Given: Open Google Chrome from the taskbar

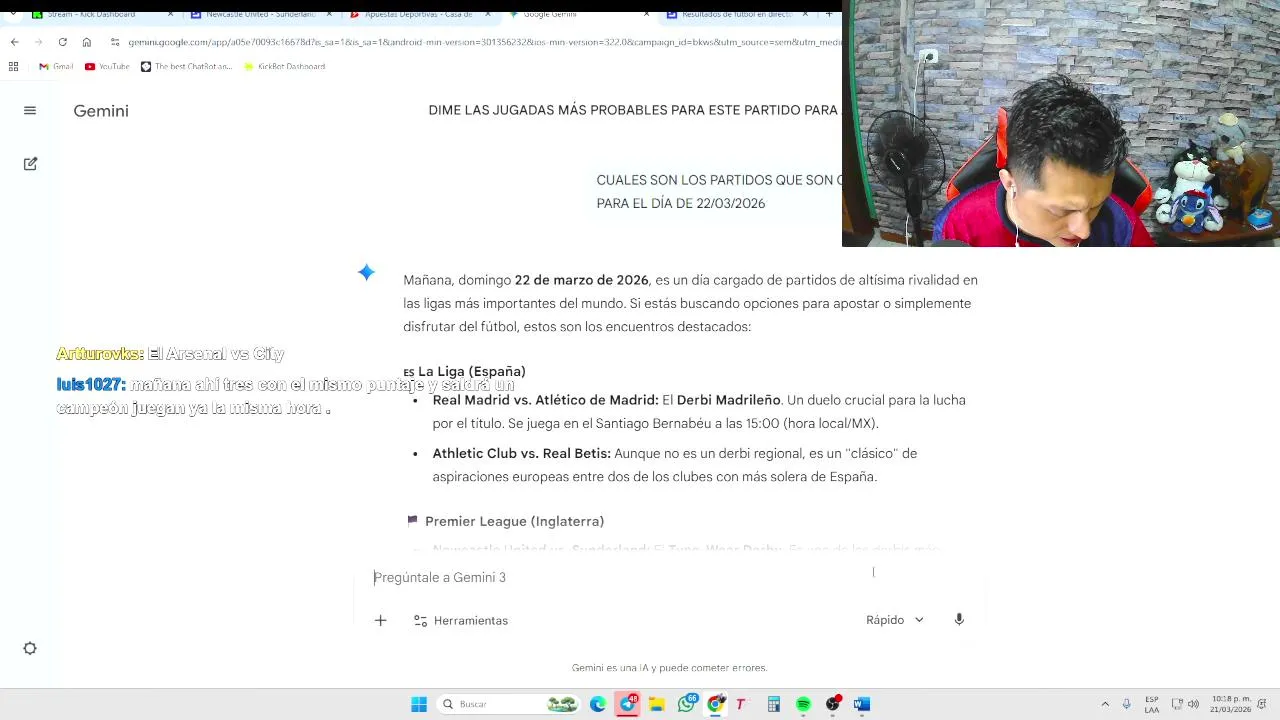Looking at the screenshot, I should [x=715, y=704].
